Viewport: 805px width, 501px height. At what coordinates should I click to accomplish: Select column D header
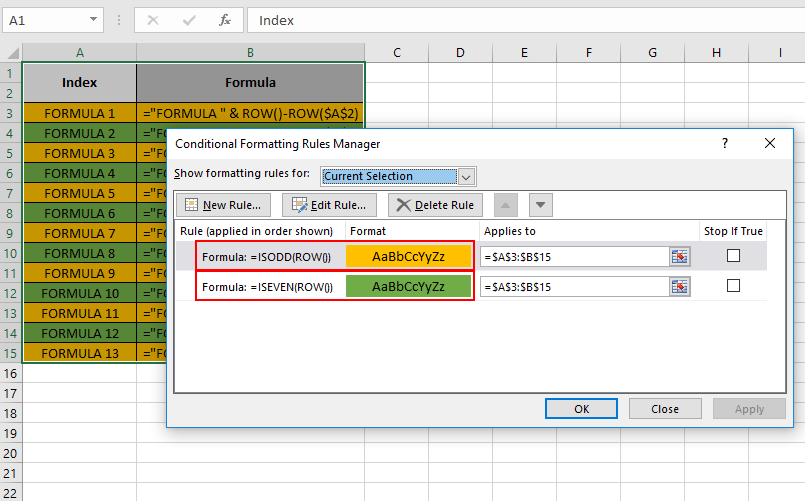[x=460, y=52]
